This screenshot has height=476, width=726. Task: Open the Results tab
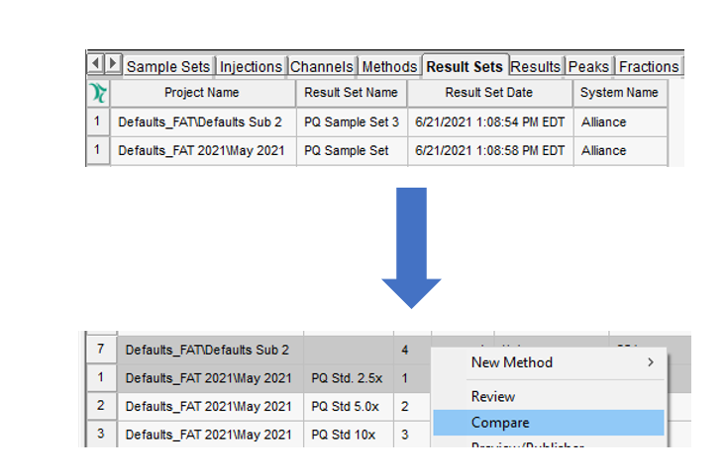[535, 67]
